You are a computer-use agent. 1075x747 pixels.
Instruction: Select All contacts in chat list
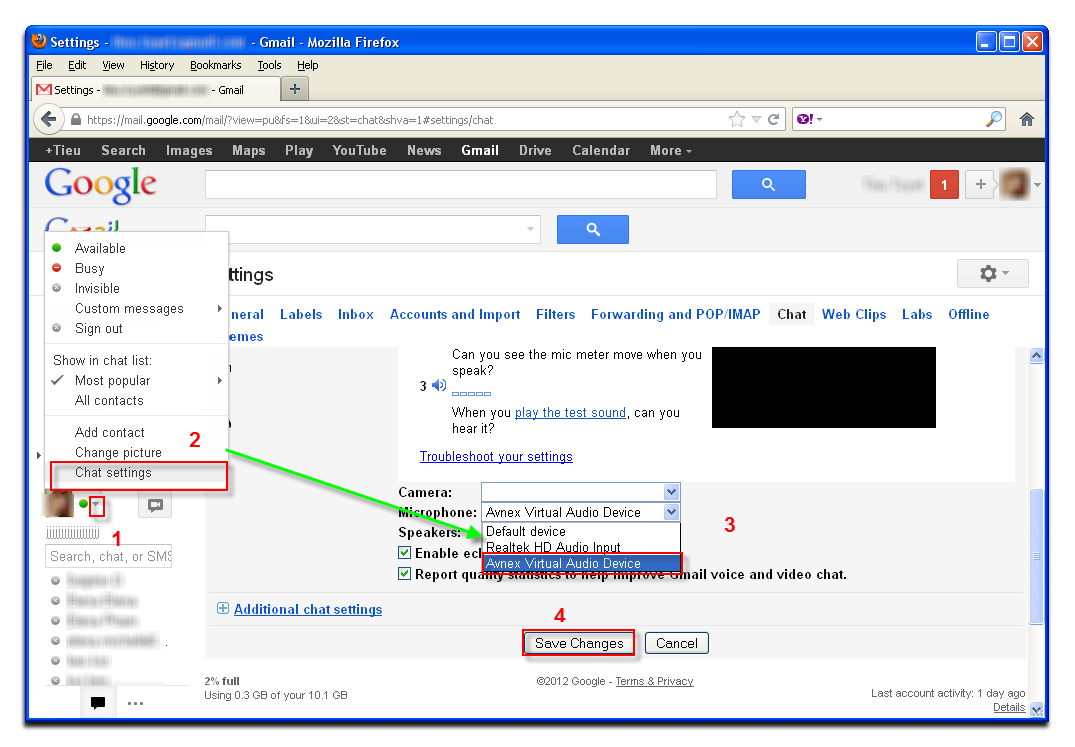tap(109, 400)
